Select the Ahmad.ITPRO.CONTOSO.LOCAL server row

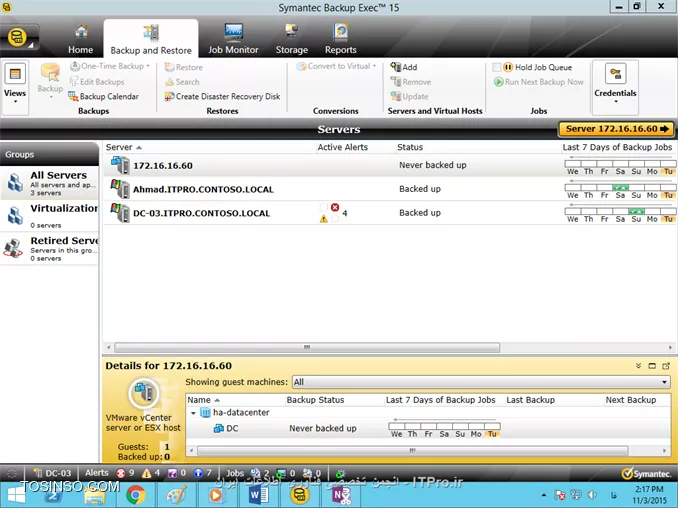click(x=390, y=189)
